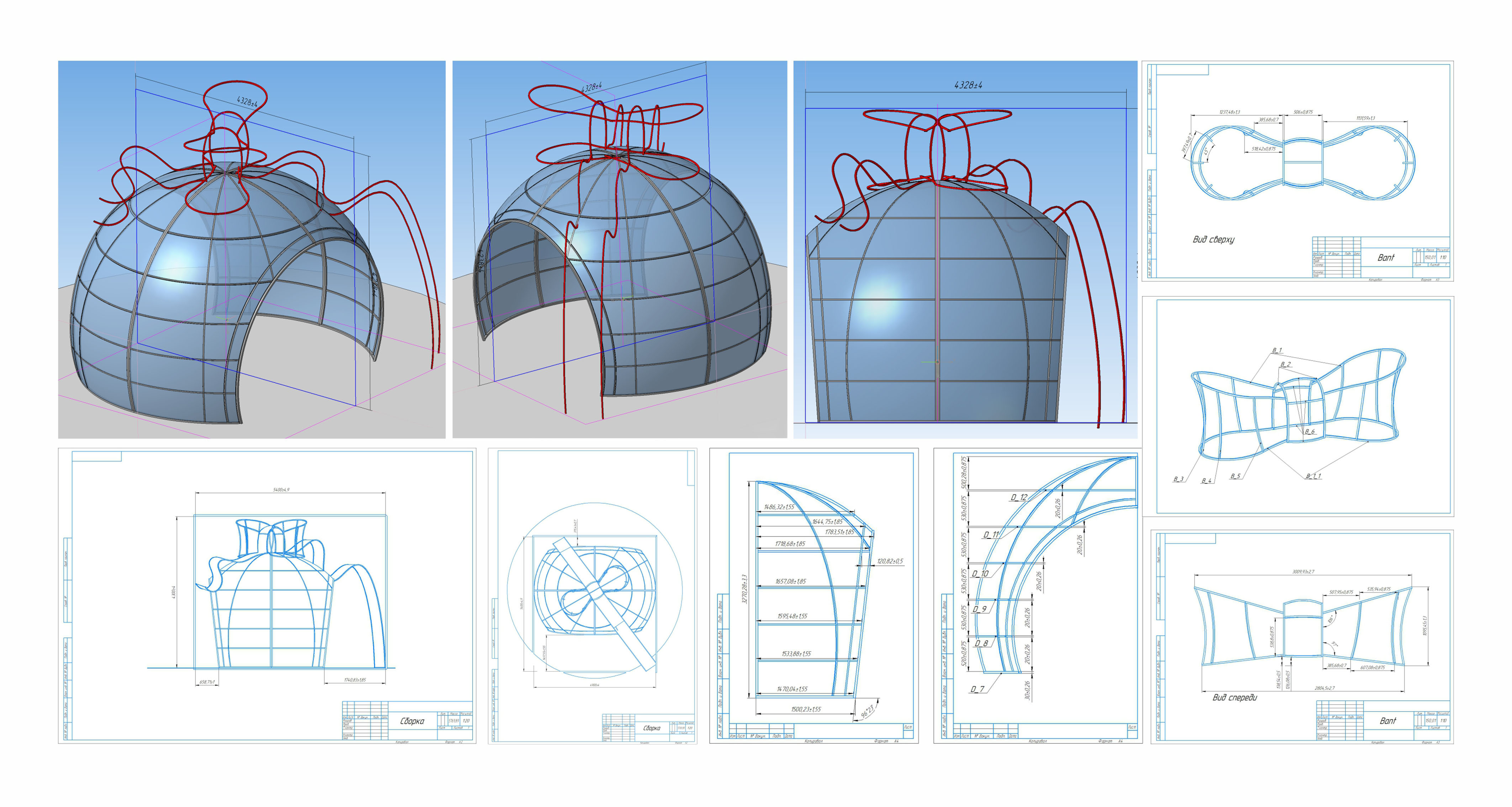Click the 'Сборка' title block in side-view sheet
The width and height of the screenshot is (1512, 807).
[412, 721]
